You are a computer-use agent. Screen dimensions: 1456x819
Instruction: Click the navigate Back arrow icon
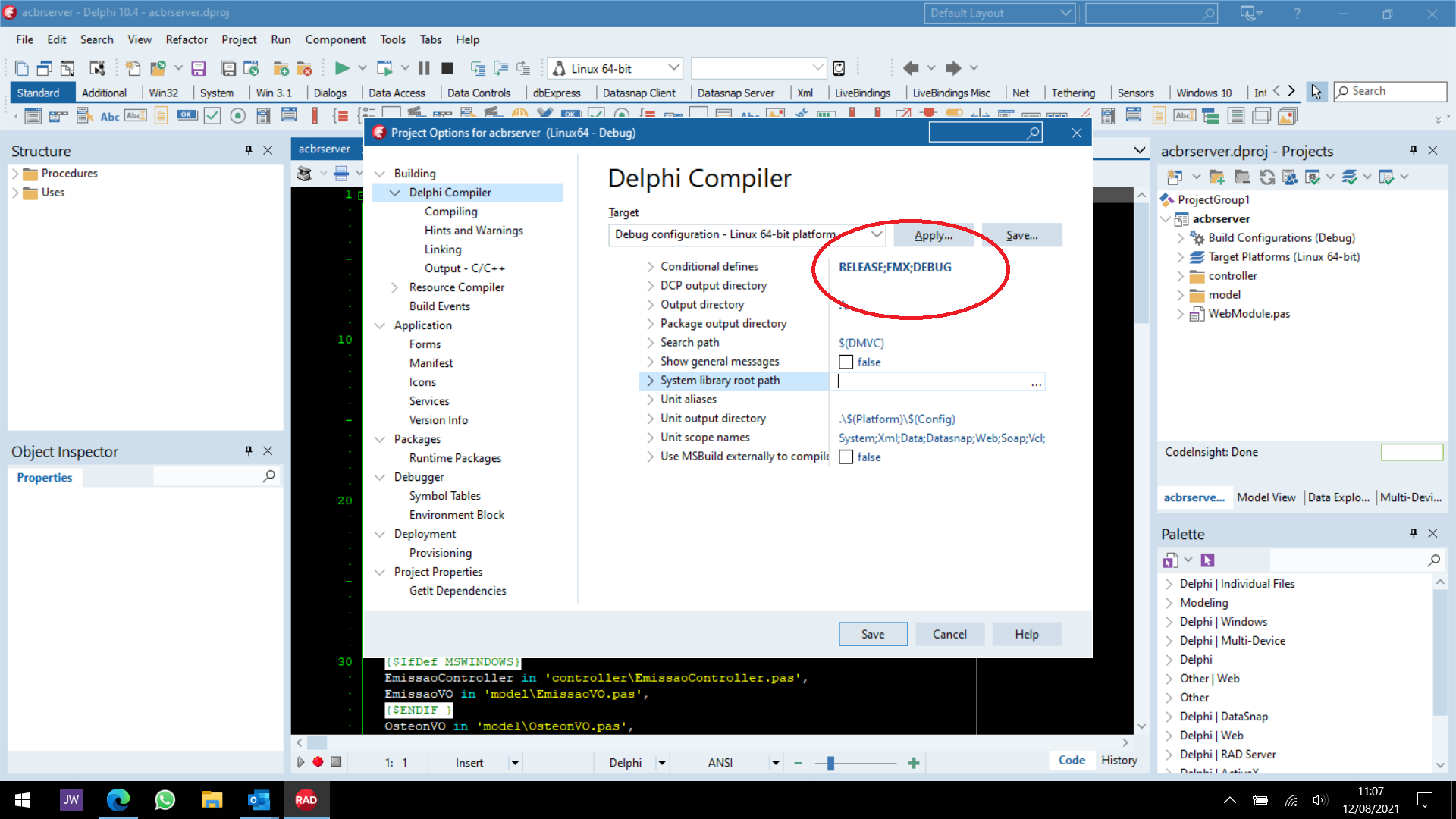coord(911,68)
